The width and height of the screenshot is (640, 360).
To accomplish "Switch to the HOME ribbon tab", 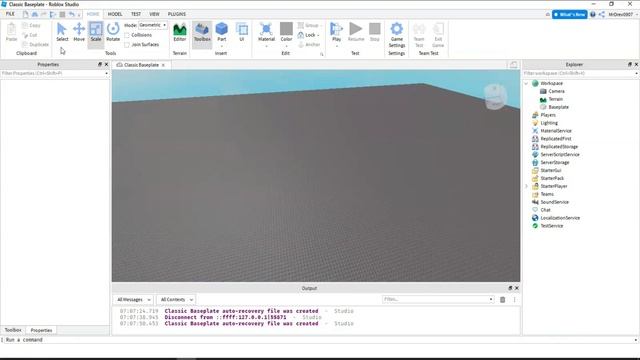I will (x=93, y=14).
